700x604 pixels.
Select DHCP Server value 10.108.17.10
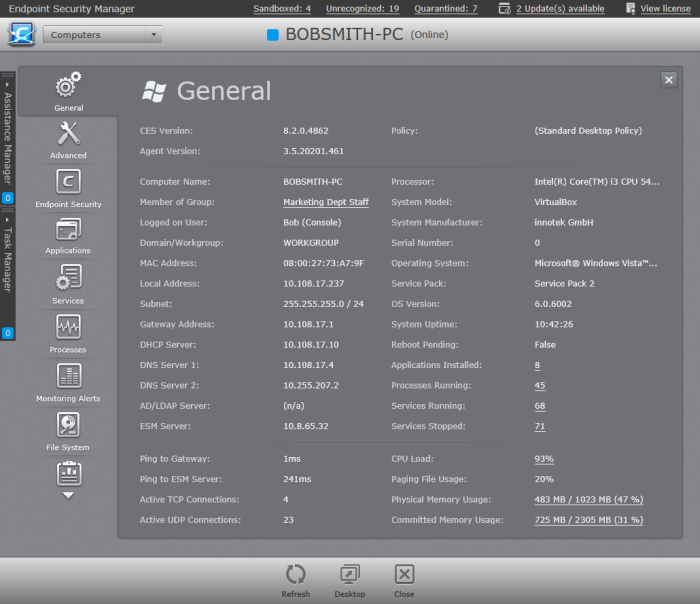click(x=311, y=345)
